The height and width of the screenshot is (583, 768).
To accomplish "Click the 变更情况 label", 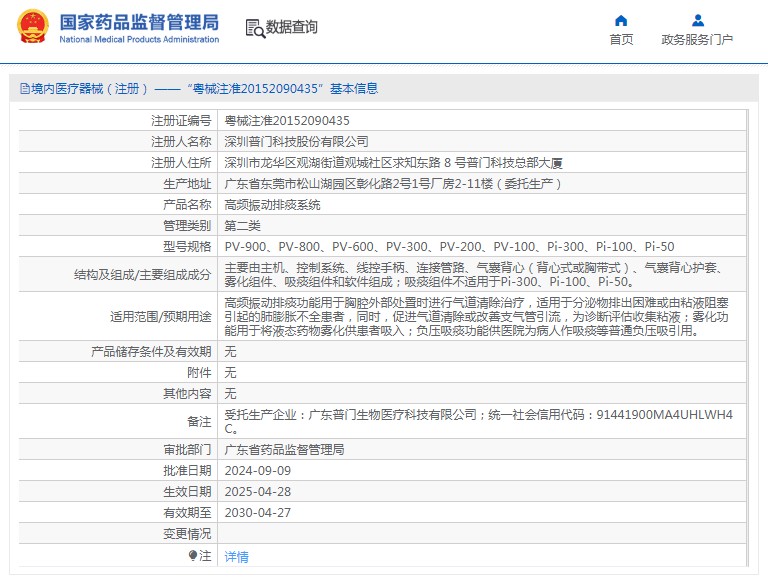I will 187,534.
